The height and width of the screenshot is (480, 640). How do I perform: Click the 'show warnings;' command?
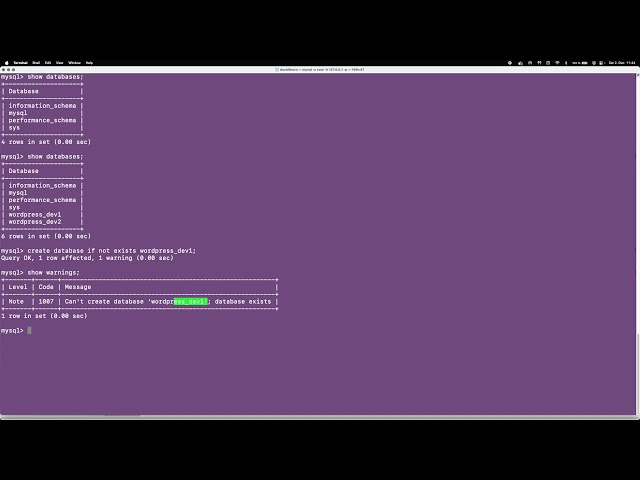tap(53, 273)
